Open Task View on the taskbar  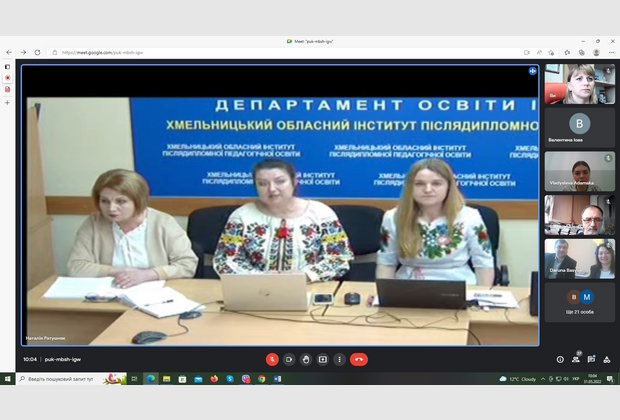[134, 379]
